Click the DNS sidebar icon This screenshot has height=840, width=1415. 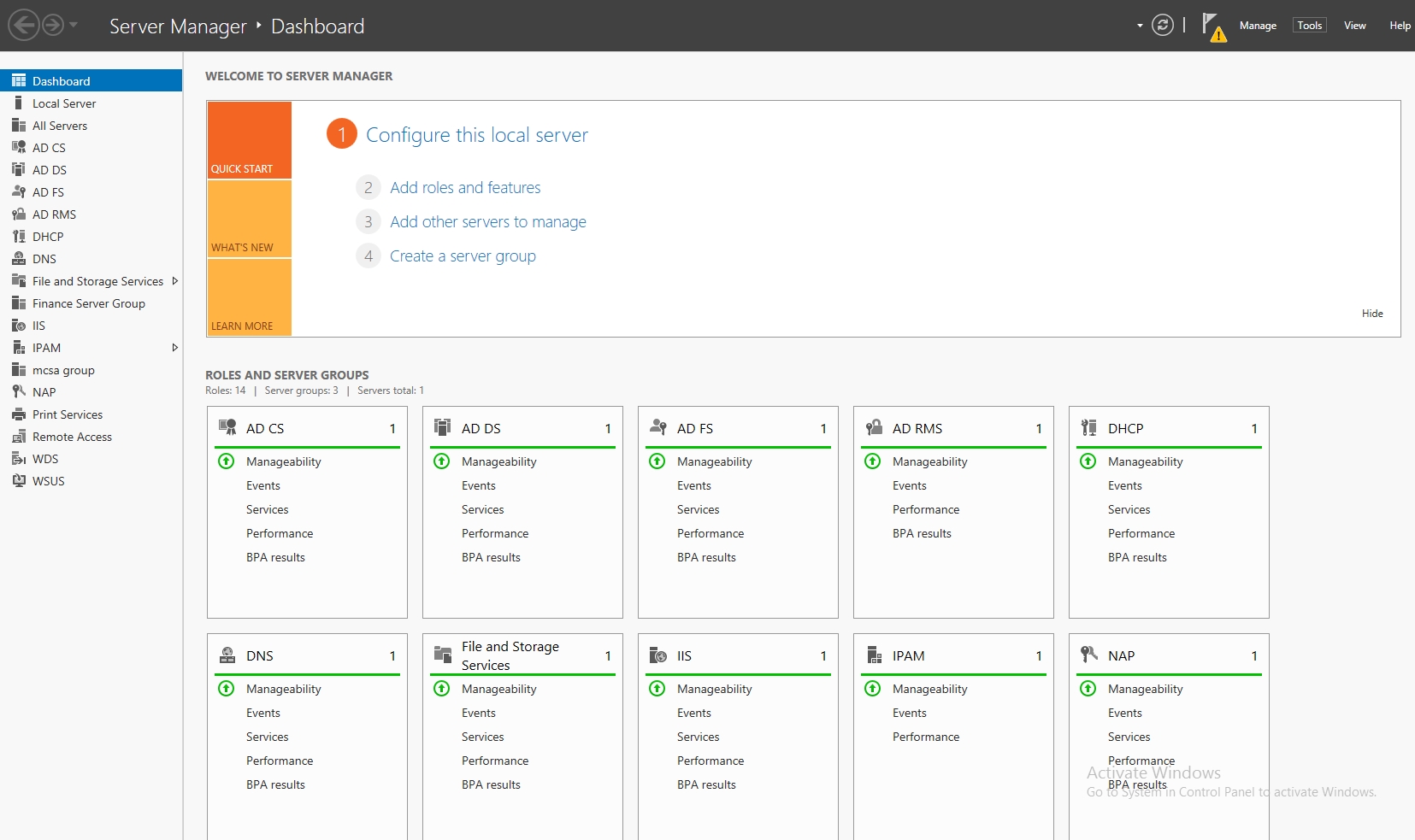tap(18, 258)
